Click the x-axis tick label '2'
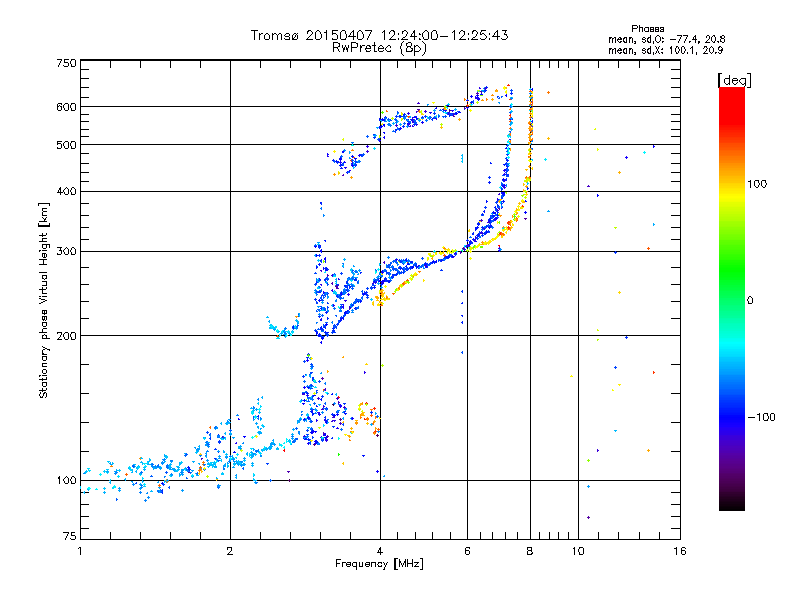Viewport: 800px width, 600px height. click(230, 551)
